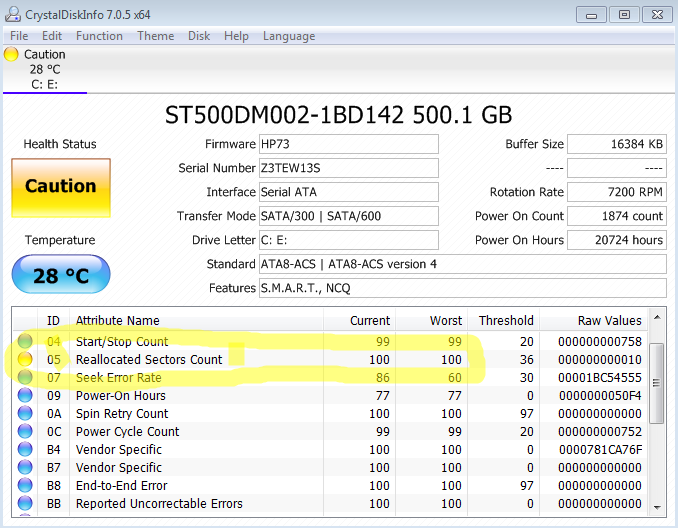Open the Function menu
The width and height of the screenshot is (678, 528).
coord(99,36)
